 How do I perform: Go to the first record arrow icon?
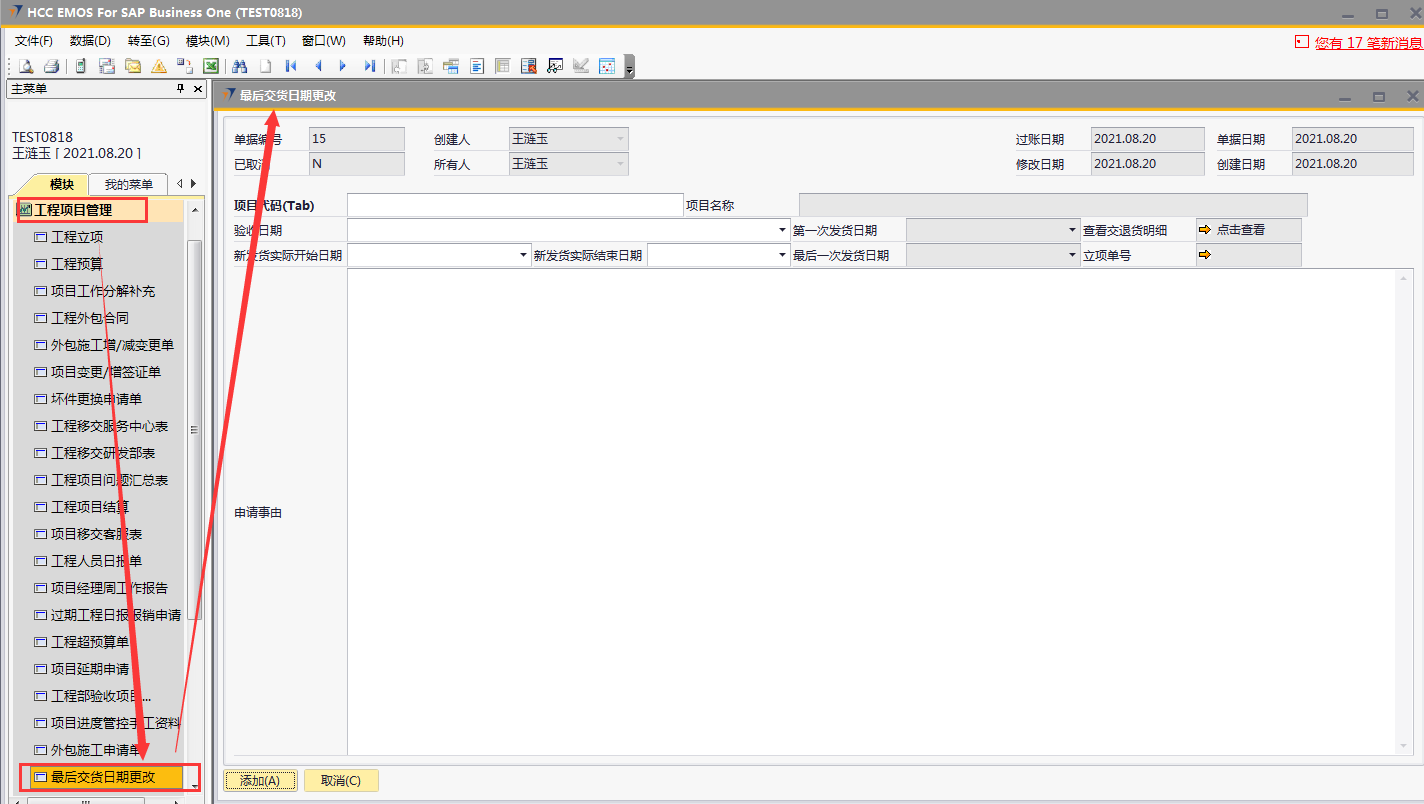[291, 66]
